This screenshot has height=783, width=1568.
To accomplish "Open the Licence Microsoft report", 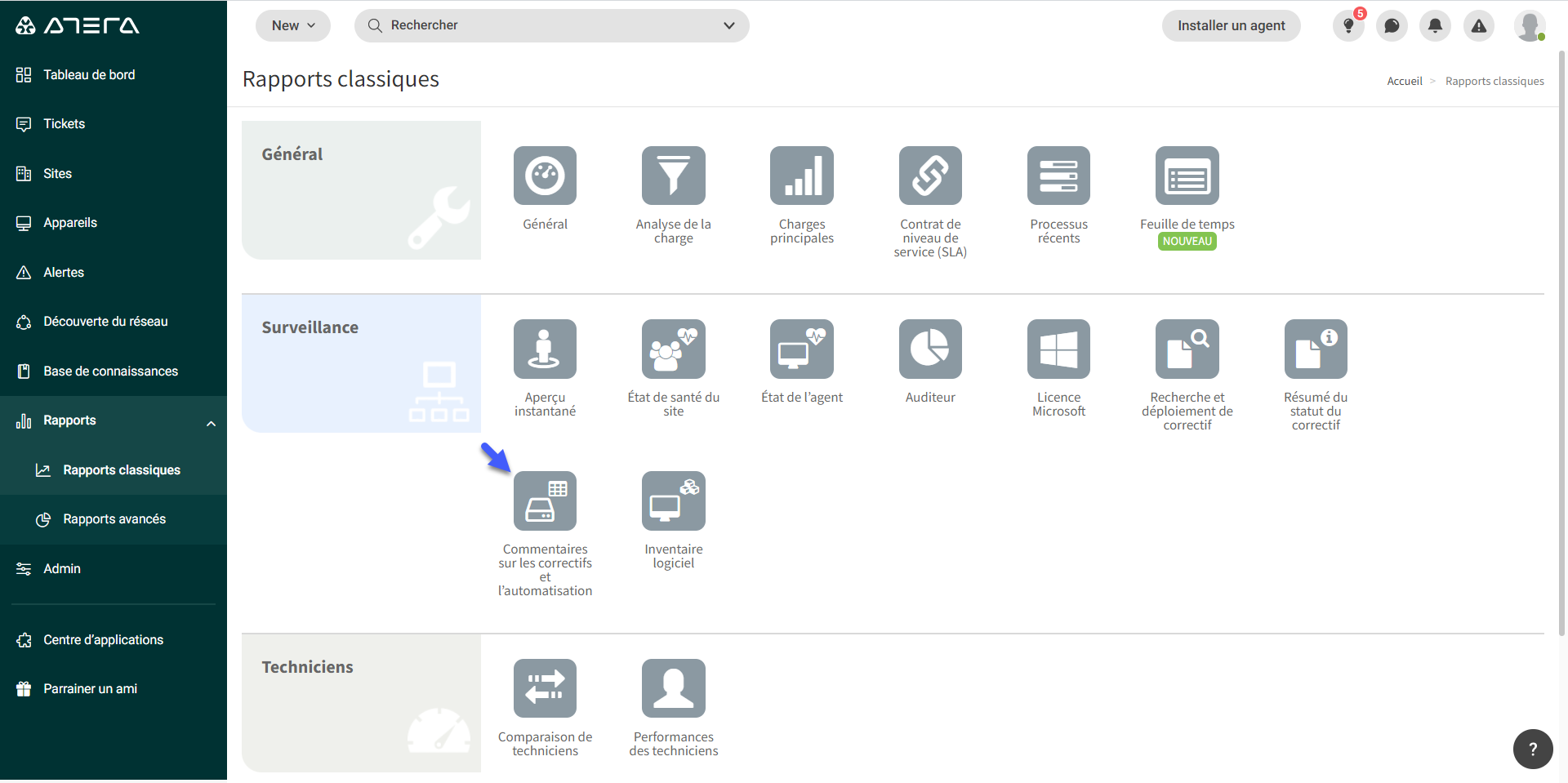I will (1058, 349).
